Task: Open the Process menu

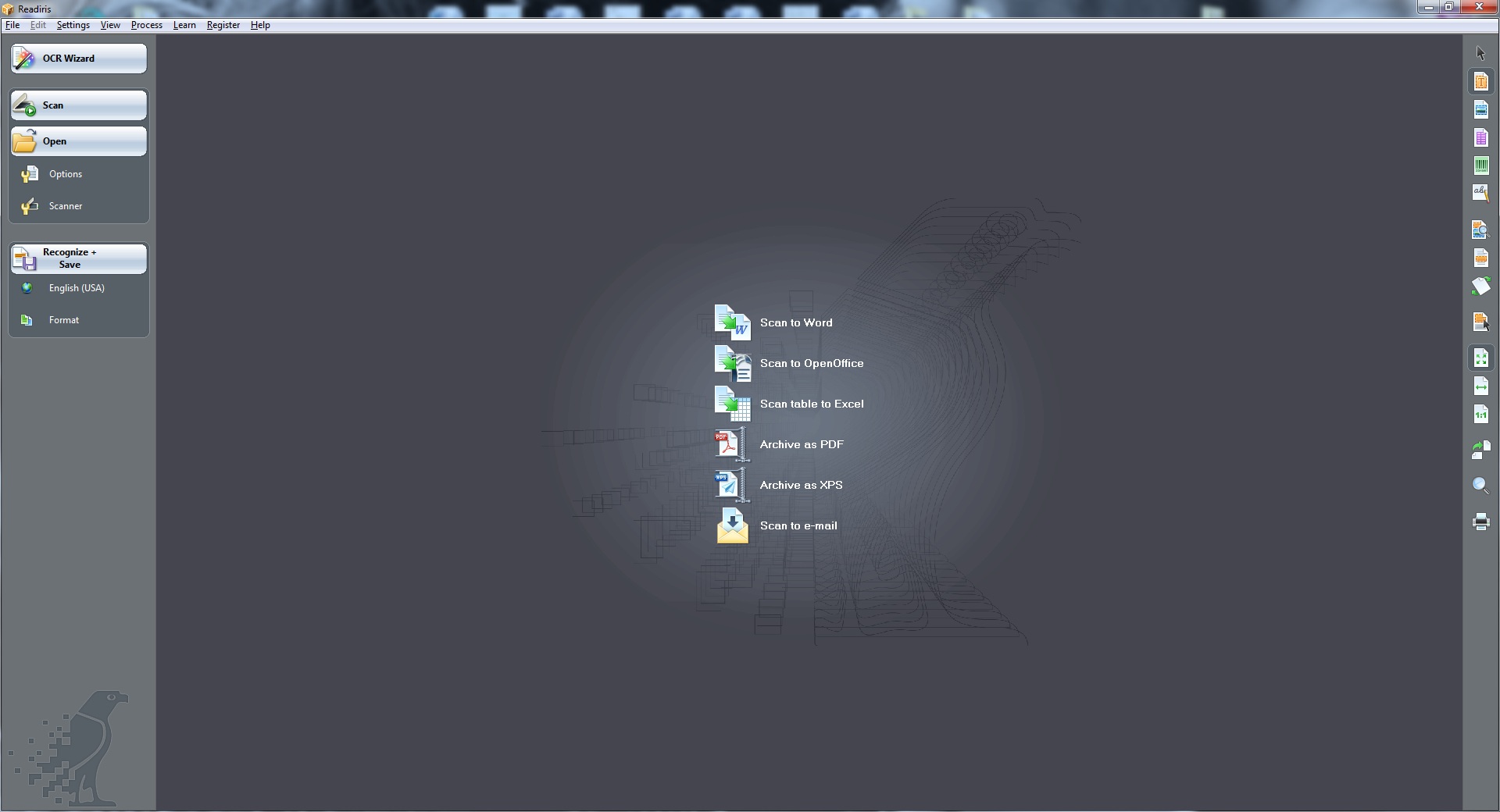Action: coord(147,25)
